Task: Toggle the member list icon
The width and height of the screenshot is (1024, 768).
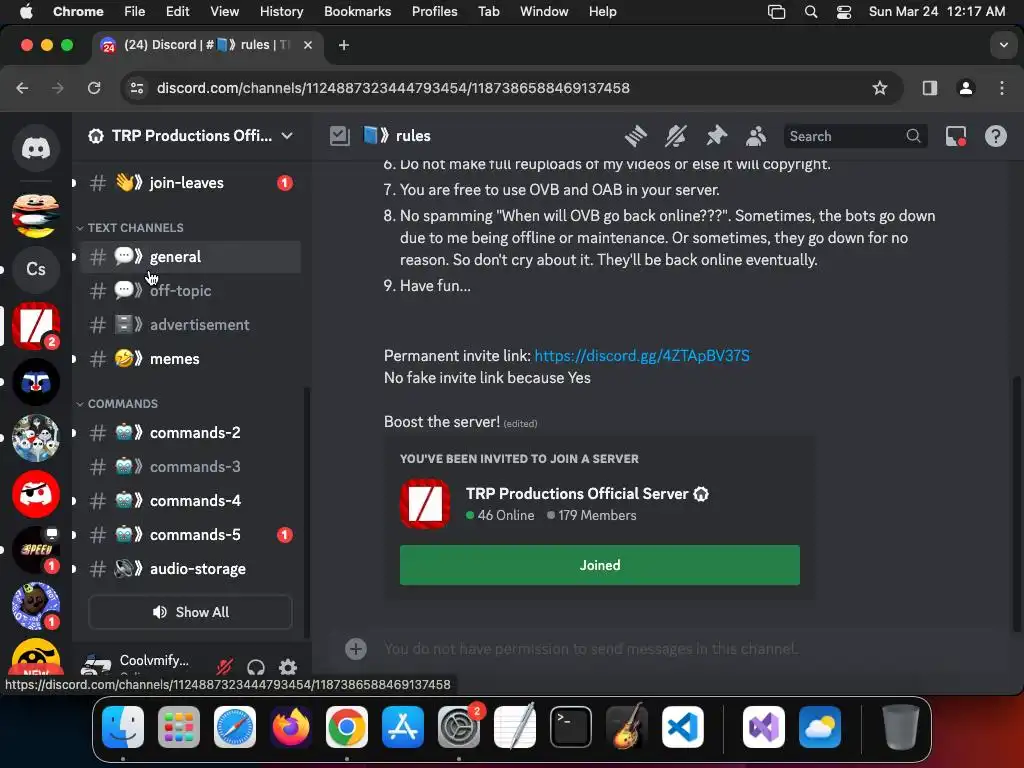Action: click(756, 136)
